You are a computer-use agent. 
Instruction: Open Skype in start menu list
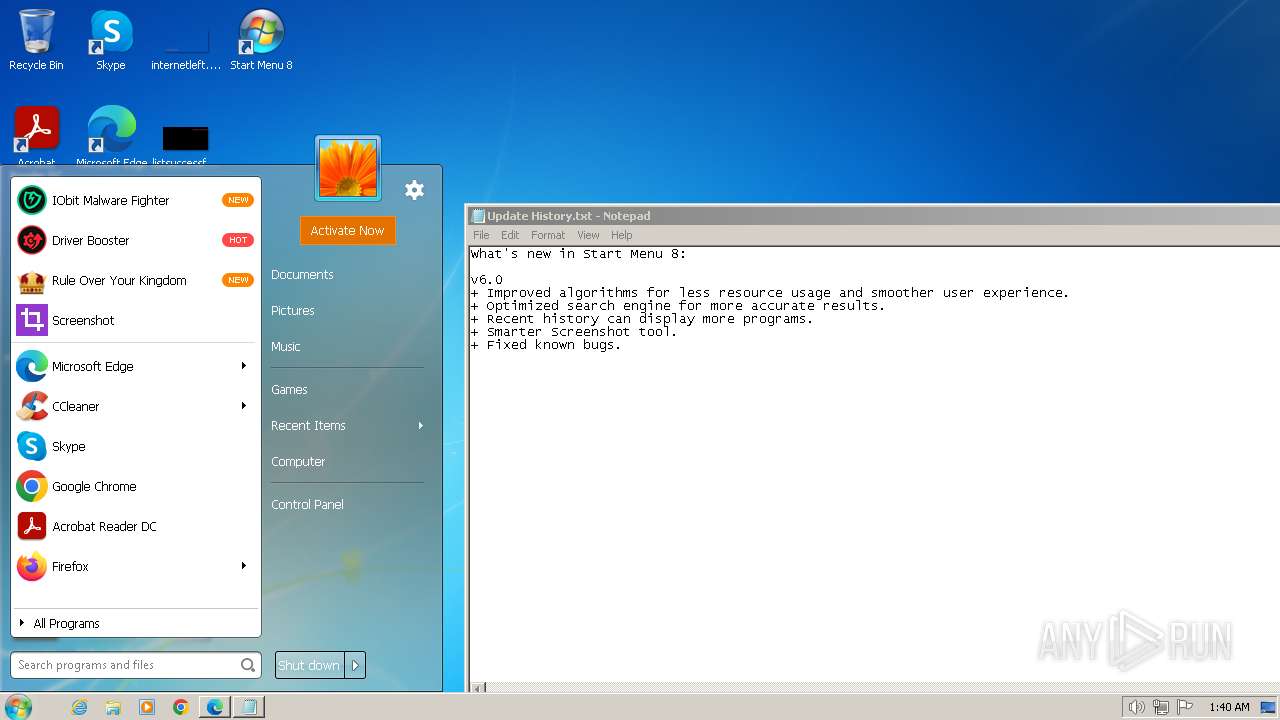[135, 446]
